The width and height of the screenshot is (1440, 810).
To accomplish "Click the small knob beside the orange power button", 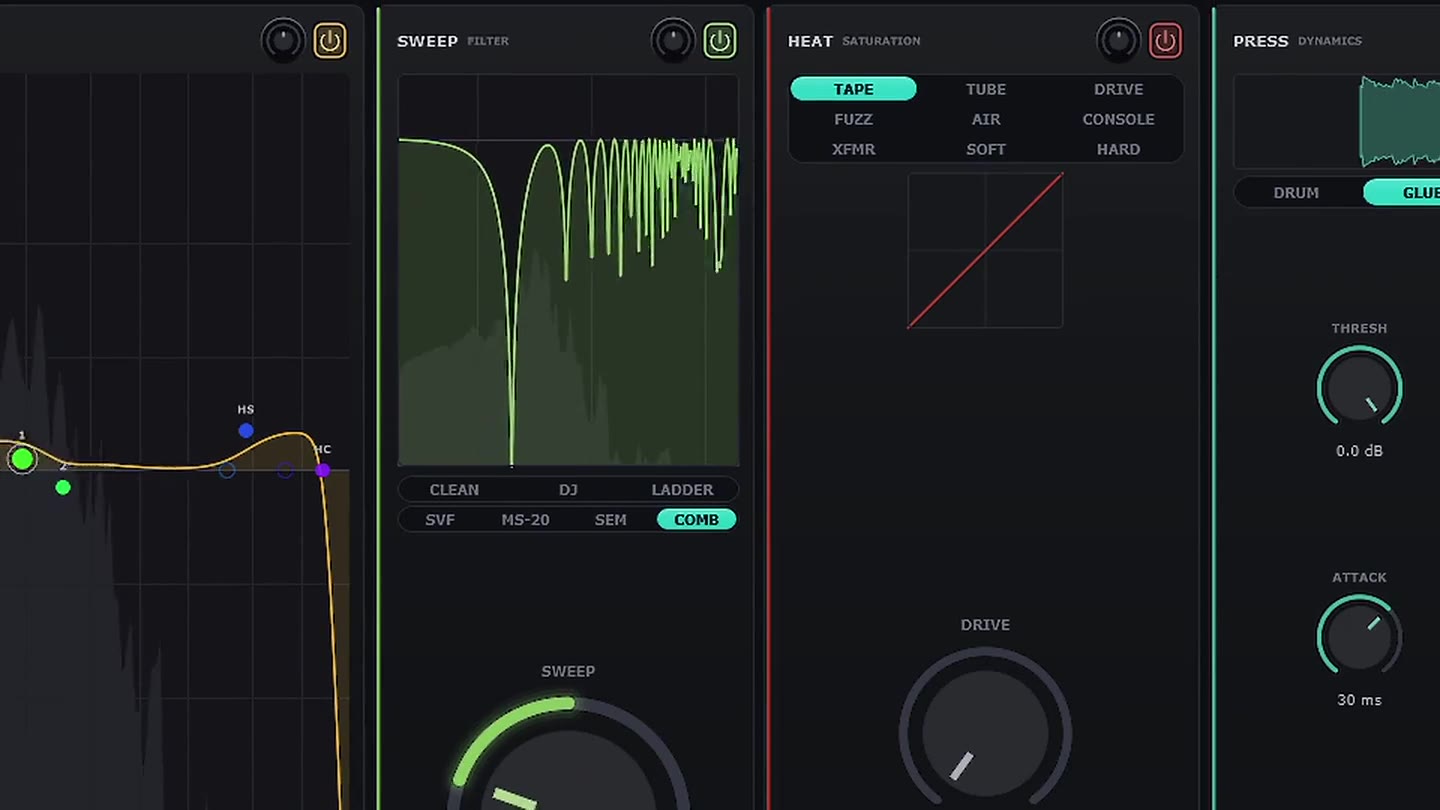I will click(283, 41).
